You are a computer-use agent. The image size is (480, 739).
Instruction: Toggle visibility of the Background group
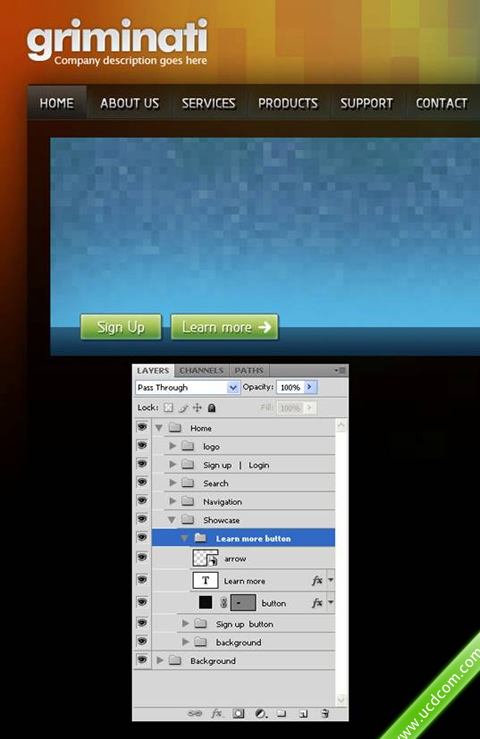[142, 659]
